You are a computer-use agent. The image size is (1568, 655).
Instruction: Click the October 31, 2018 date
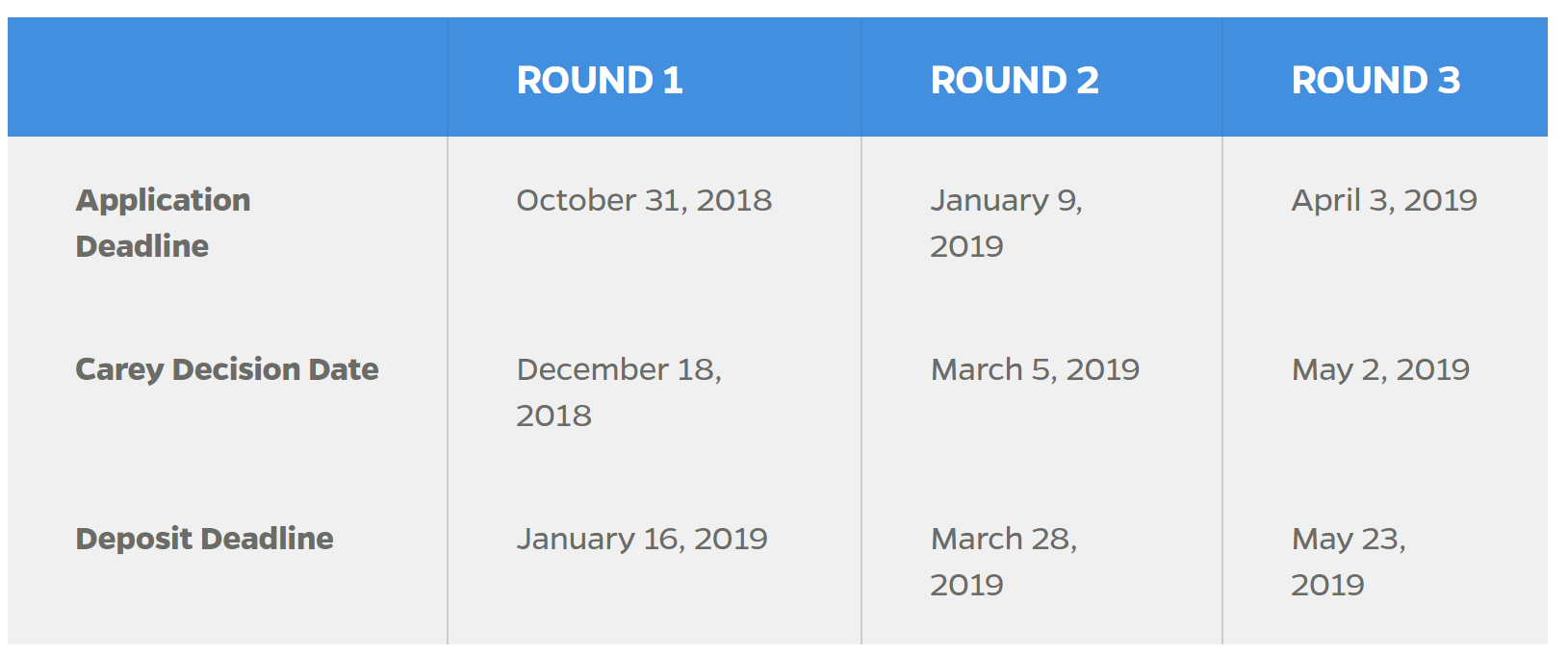pos(644,200)
